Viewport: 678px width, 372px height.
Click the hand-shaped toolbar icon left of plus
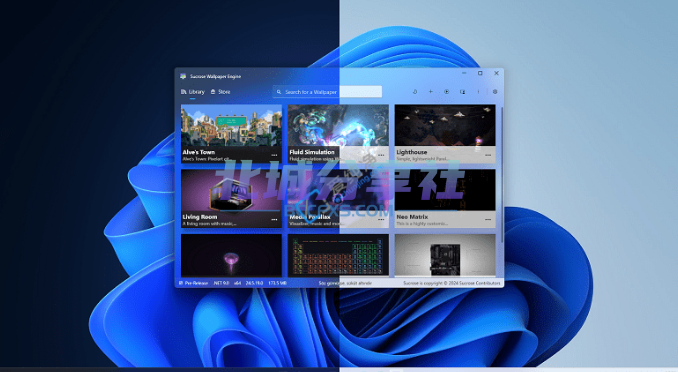tap(415, 92)
